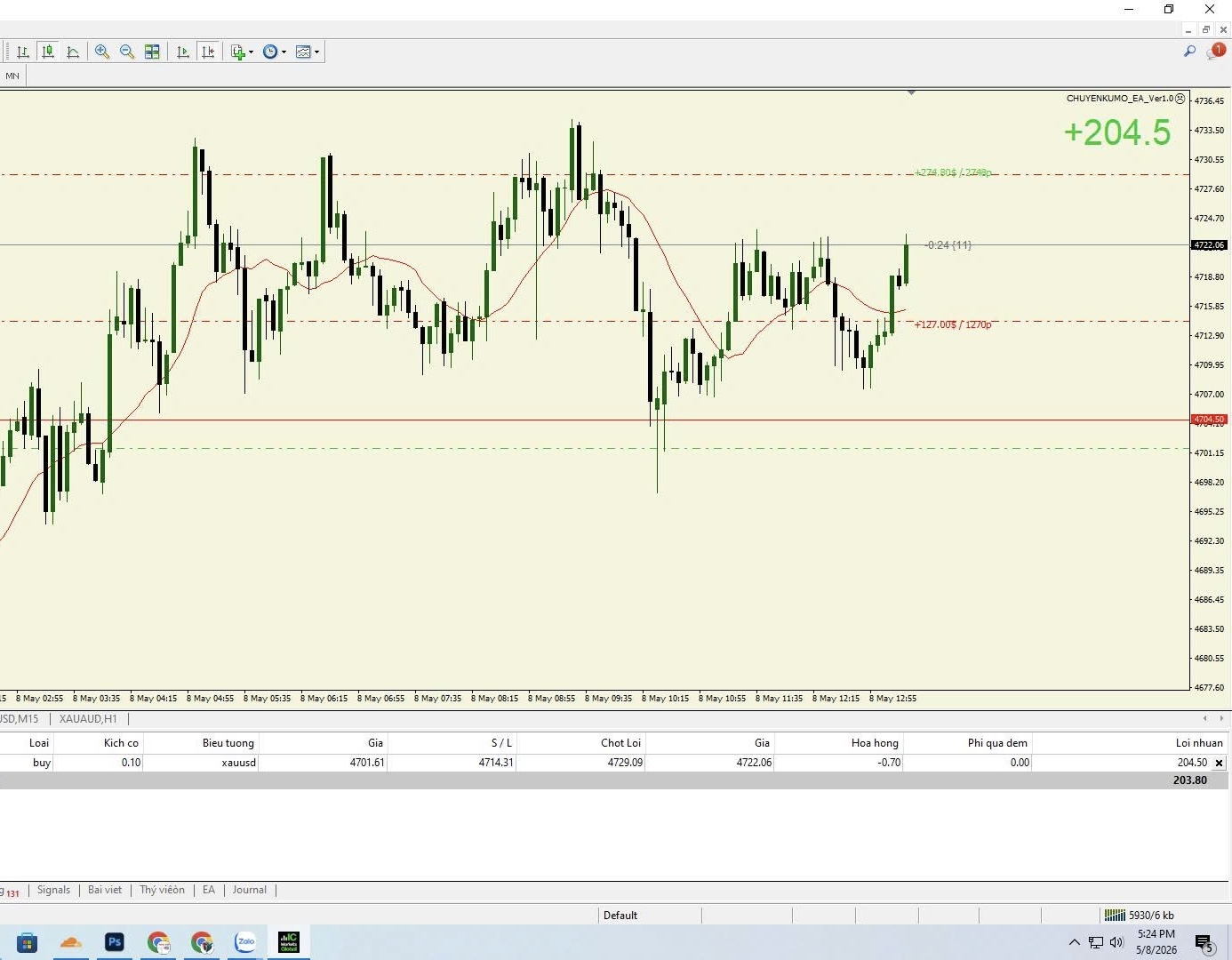Select the Chot Loi value 4729.09
This screenshot has width=1232, height=960.
tap(625, 763)
